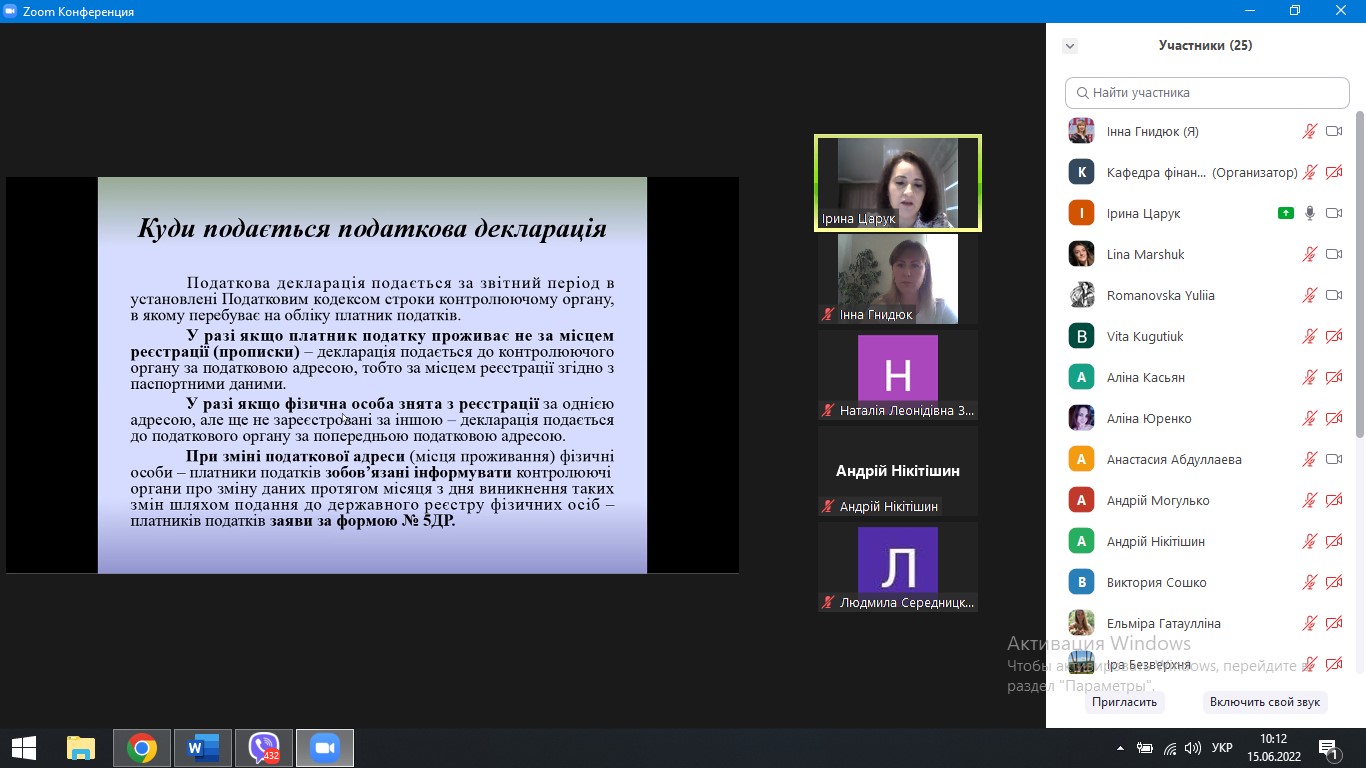
Task: Open Viber from the taskbar
Action: (x=264, y=748)
